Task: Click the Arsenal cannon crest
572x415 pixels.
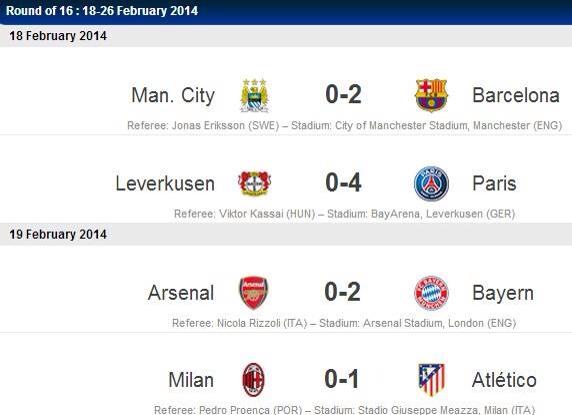Action: pyautogui.click(x=254, y=292)
